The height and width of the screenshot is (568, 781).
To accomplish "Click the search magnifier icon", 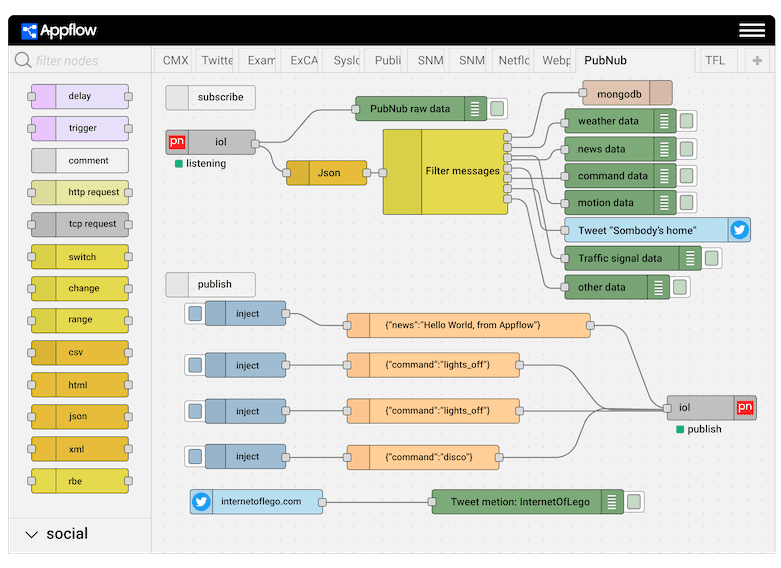I will pyautogui.click(x=22, y=61).
